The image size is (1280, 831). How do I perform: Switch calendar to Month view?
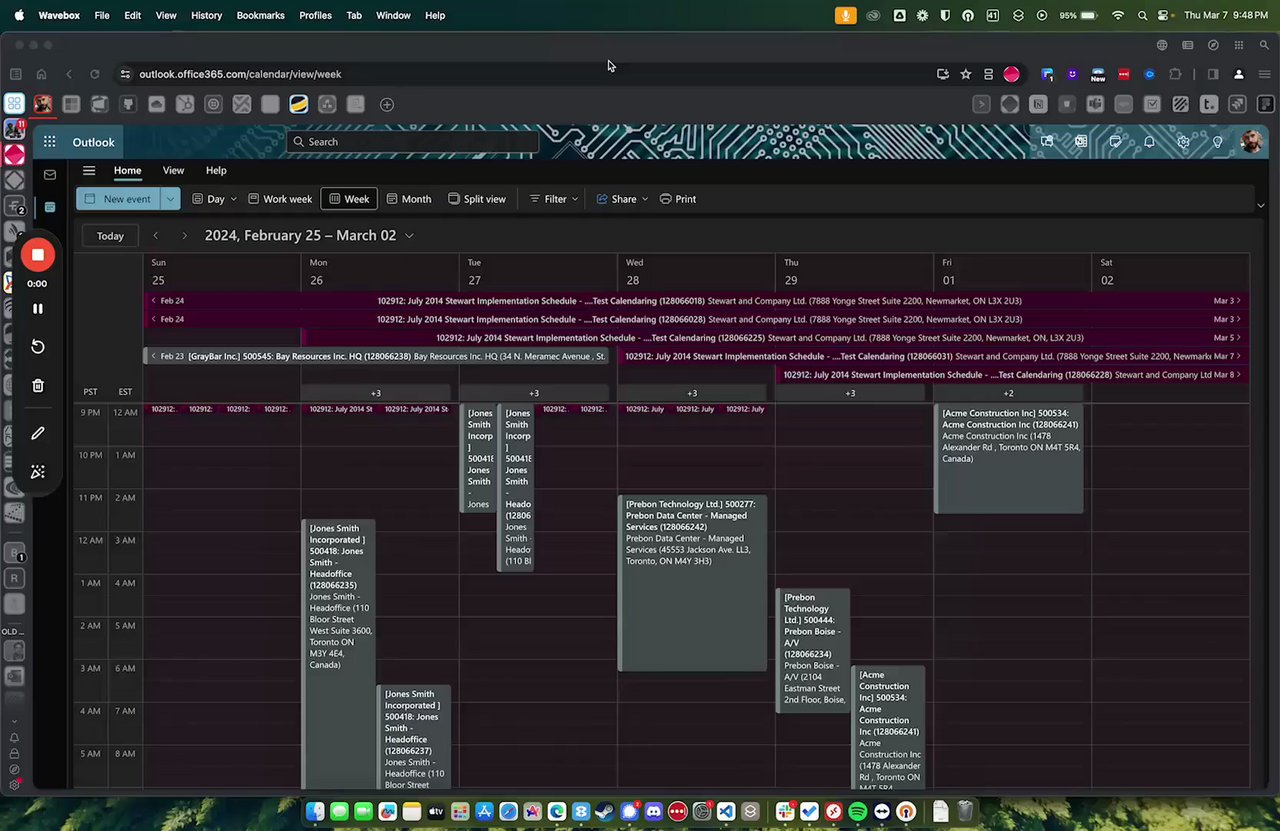[409, 199]
